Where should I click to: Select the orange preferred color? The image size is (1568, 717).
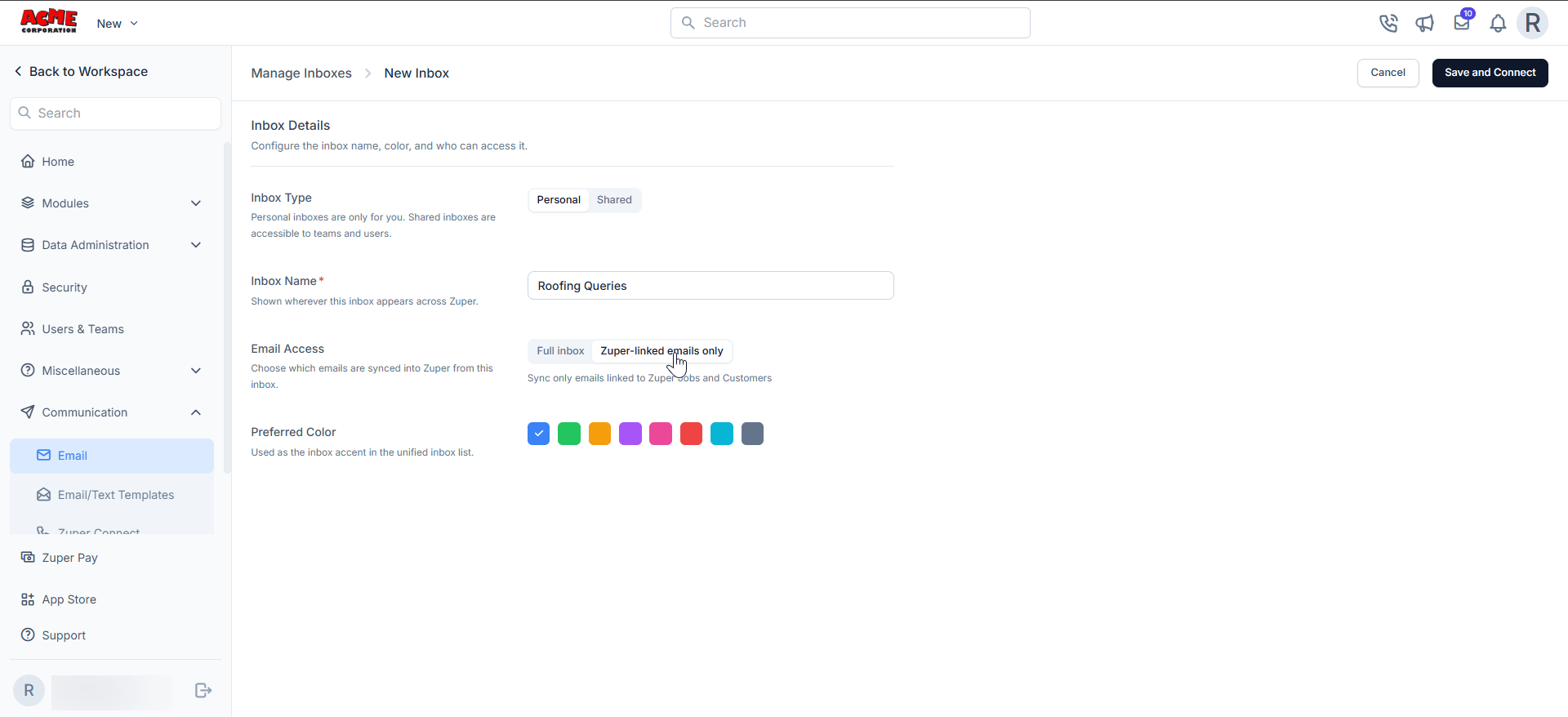pyautogui.click(x=599, y=434)
